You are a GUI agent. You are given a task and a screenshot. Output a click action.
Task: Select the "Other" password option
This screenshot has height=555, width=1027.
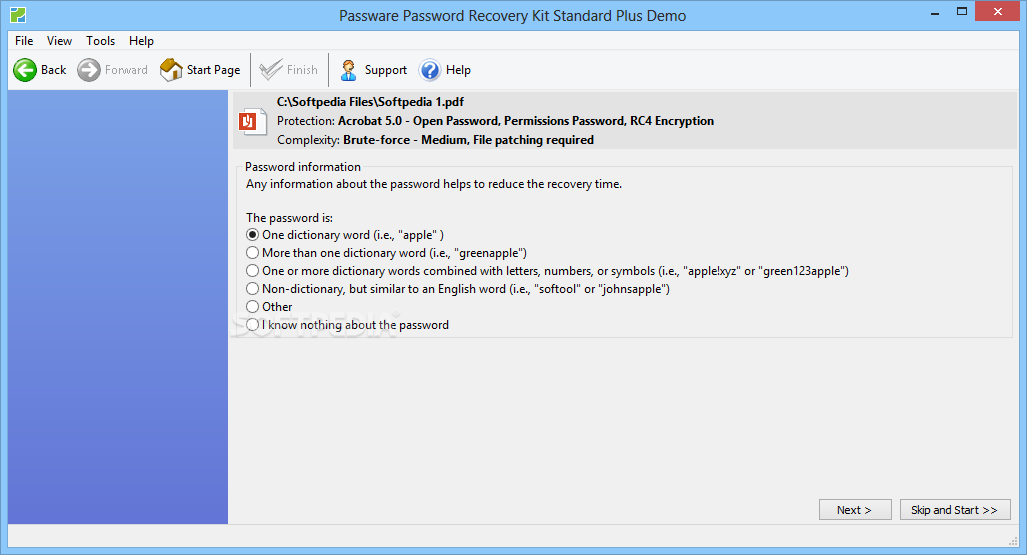[x=252, y=307]
